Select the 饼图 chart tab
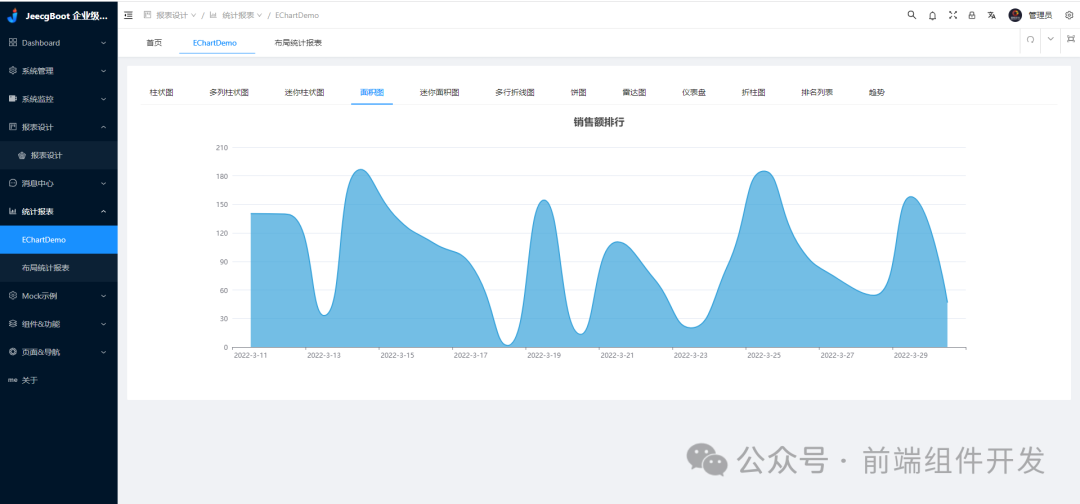The height and width of the screenshot is (504, 1080). pyautogui.click(x=579, y=92)
